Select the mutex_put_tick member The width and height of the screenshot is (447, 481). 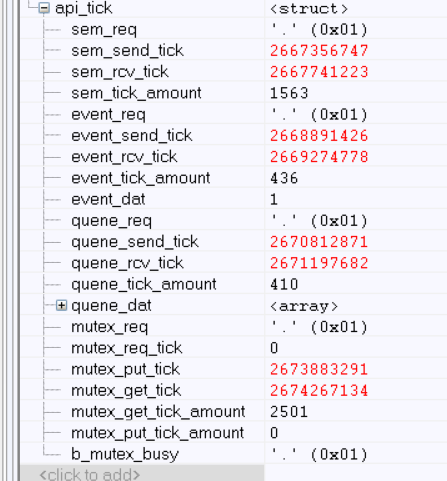(126, 369)
